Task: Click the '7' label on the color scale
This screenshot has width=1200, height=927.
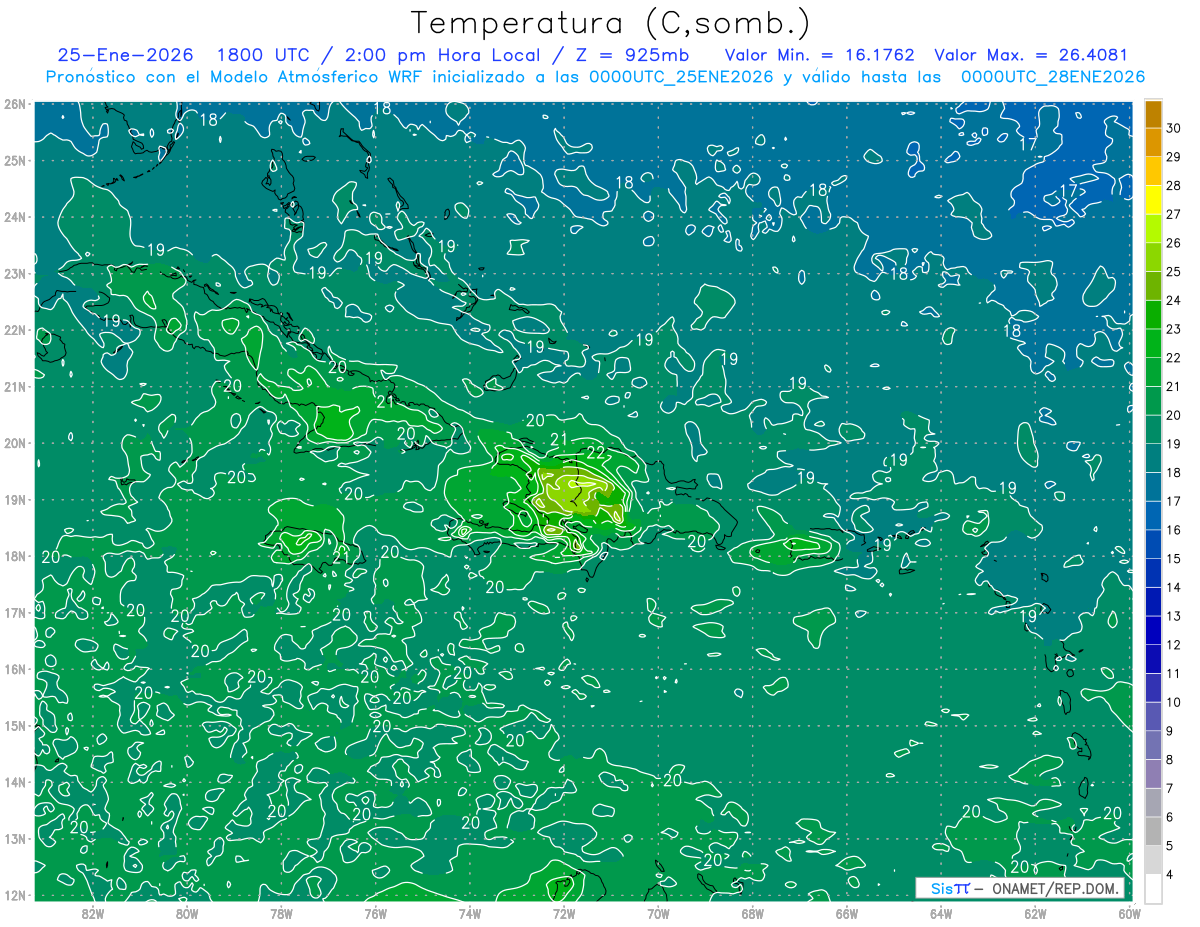Action: tap(1170, 788)
